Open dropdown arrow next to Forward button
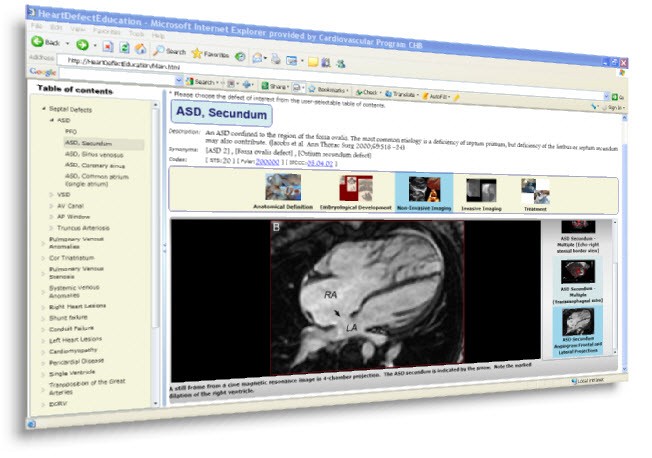The height and width of the screenshot is (458, 652). pyautogui.click(x=95, y=45)
